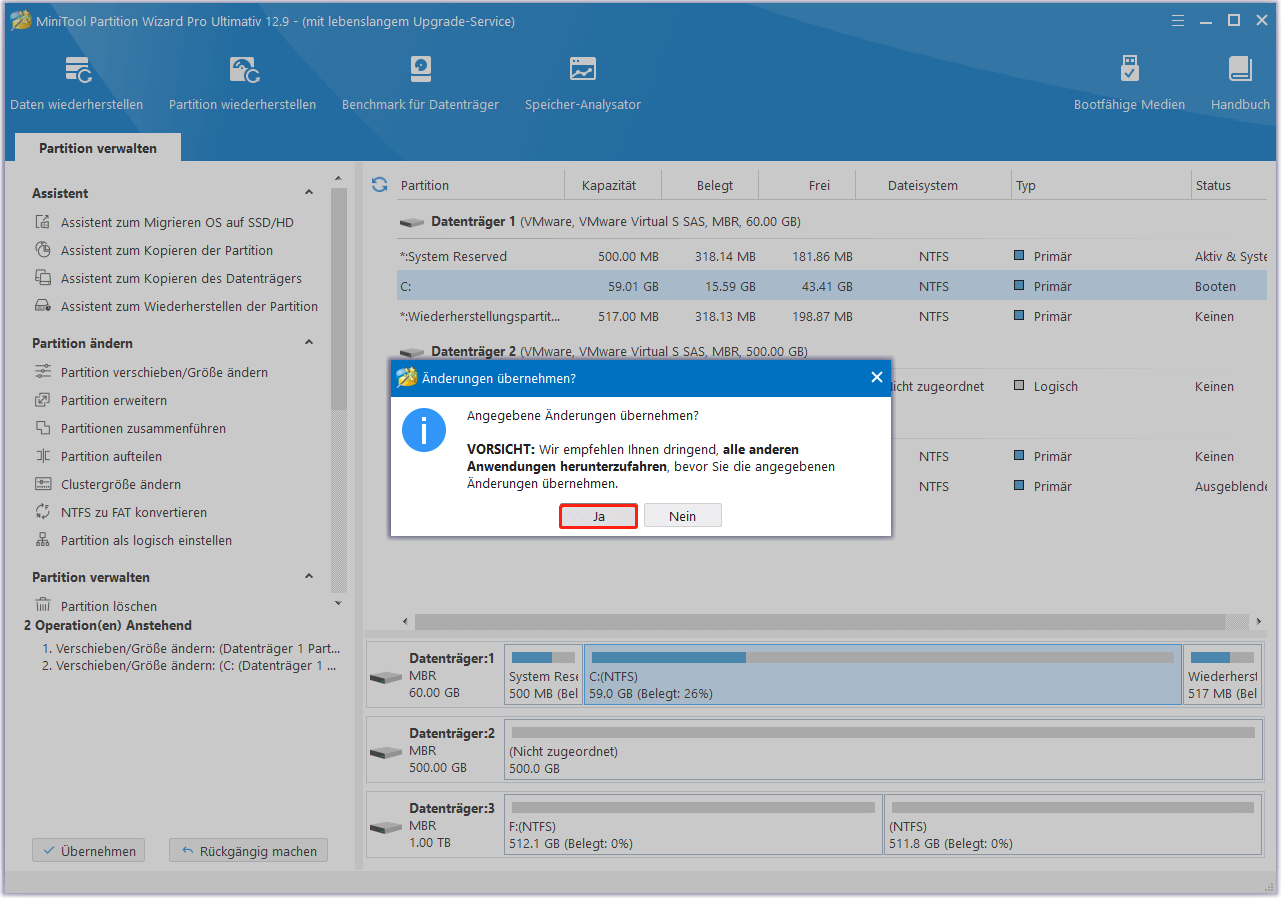Screen dimensions: 1281x898
Task: Click Datenträger:3 disk icon in disk map
Action: click(x=385, y=826)
